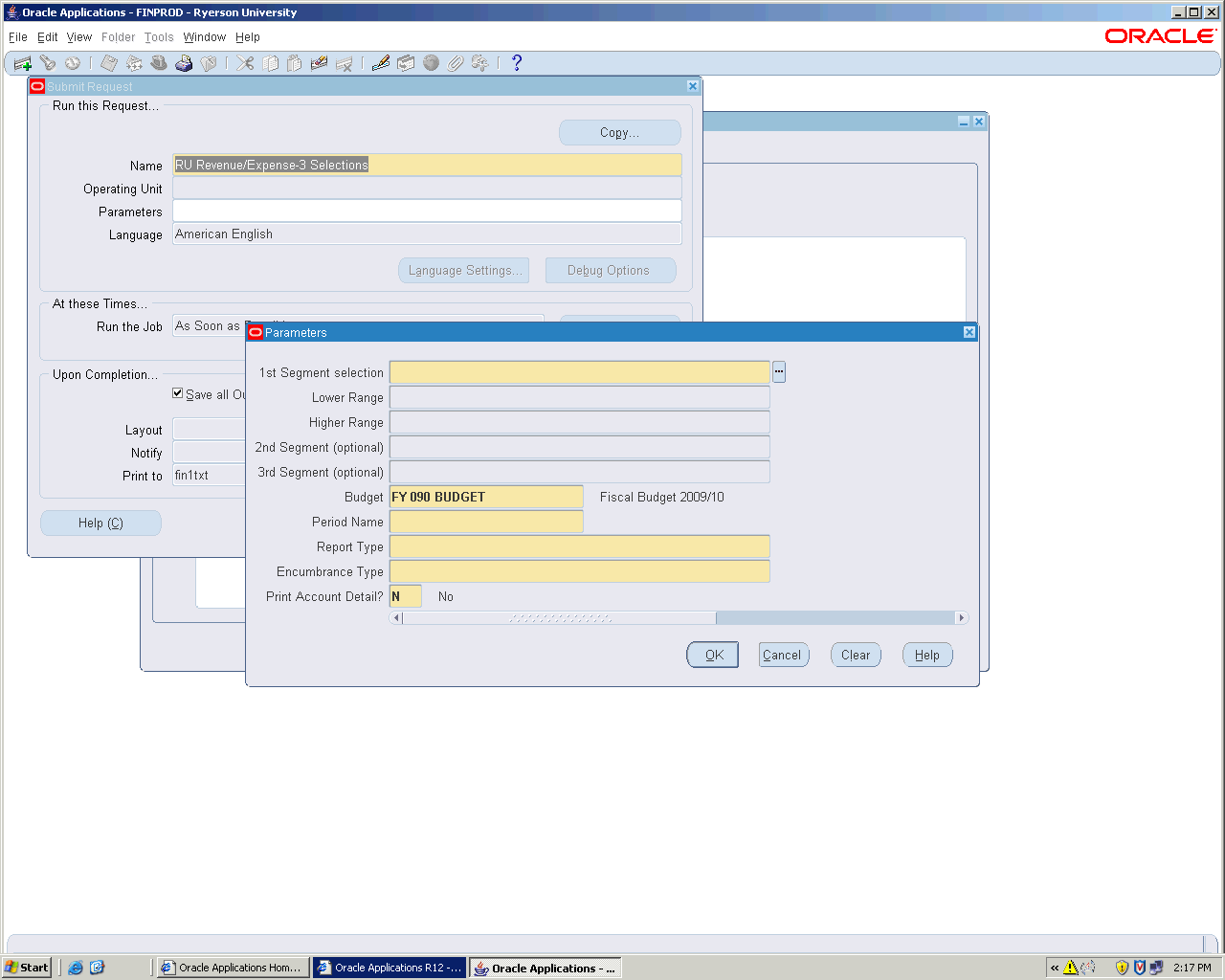Open the View menu
Image resolution: width=1225 pixels, height=980 pixels.
[x=79, y=37]
